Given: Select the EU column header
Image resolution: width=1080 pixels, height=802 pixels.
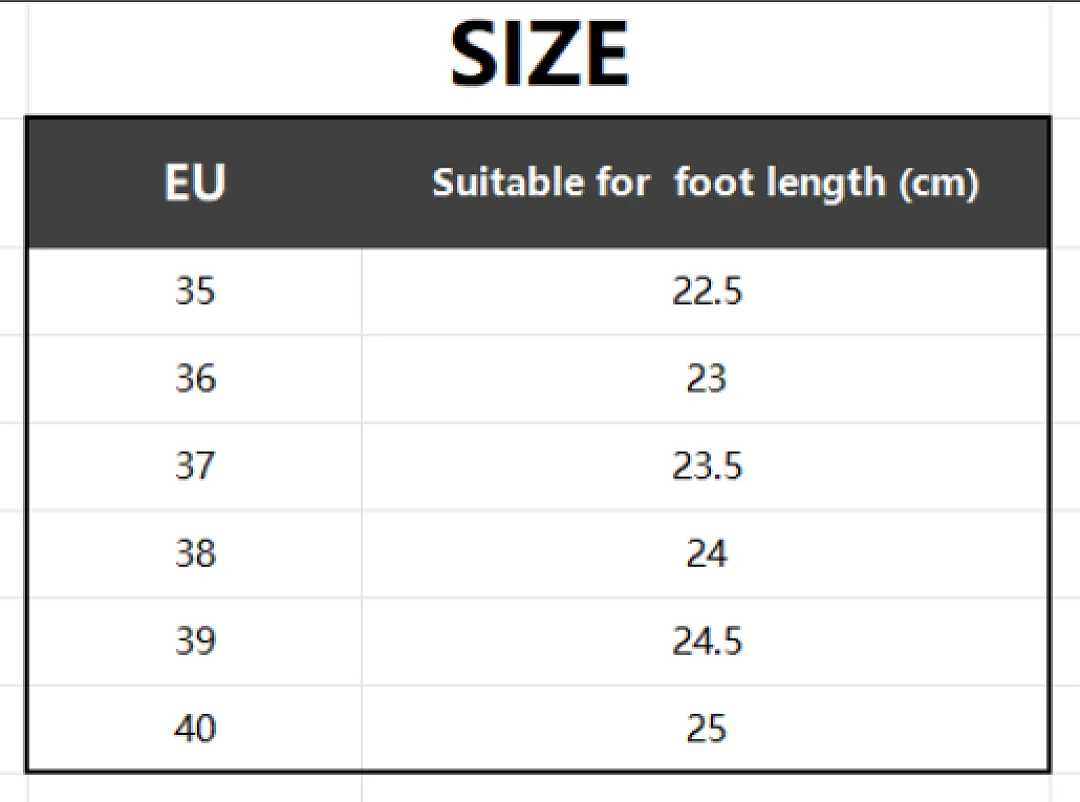Looking at the screenshot, I should click(195, 183).
